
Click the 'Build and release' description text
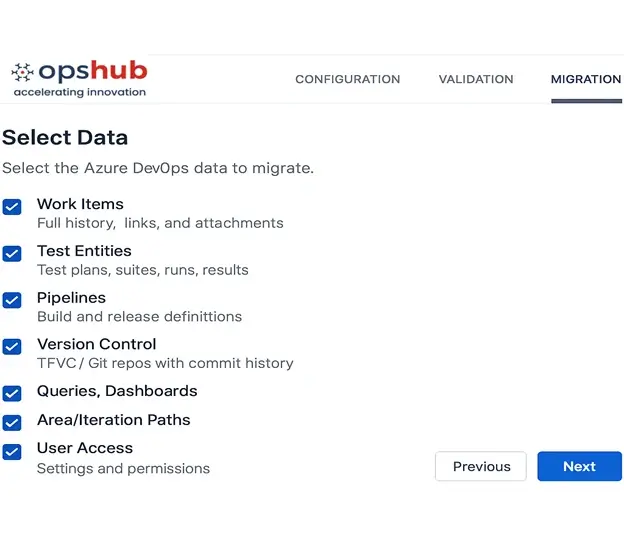139,316
